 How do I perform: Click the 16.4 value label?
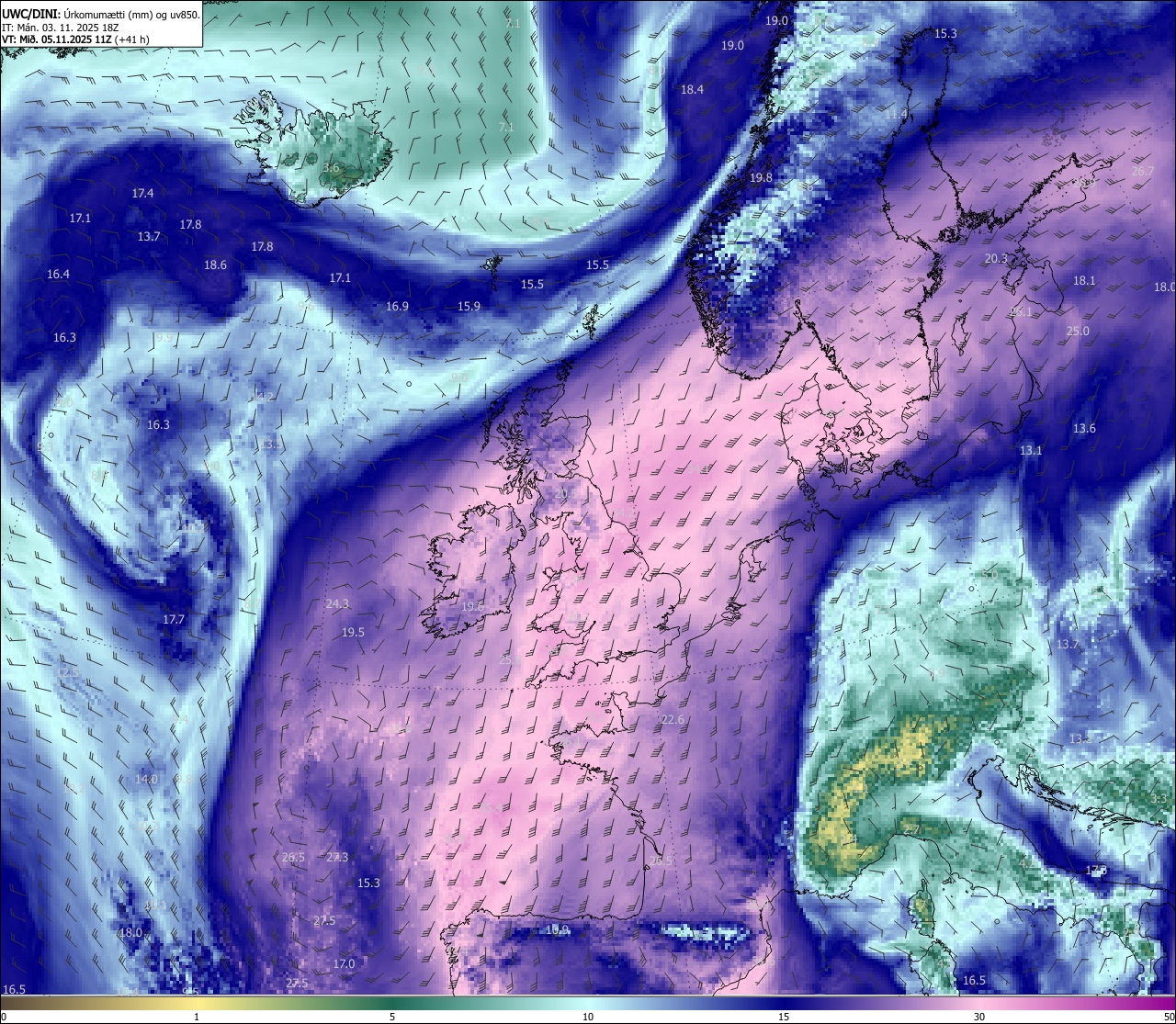click(x=58, y=275)
